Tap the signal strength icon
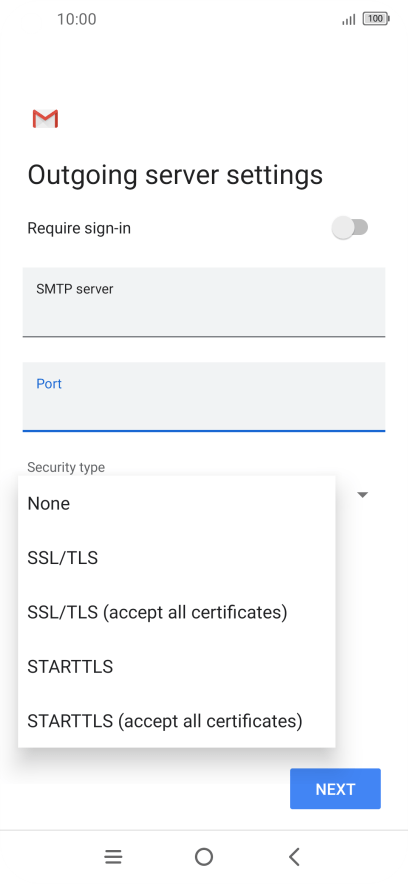This screenshot has height=884, width=408. coord(349,20)
